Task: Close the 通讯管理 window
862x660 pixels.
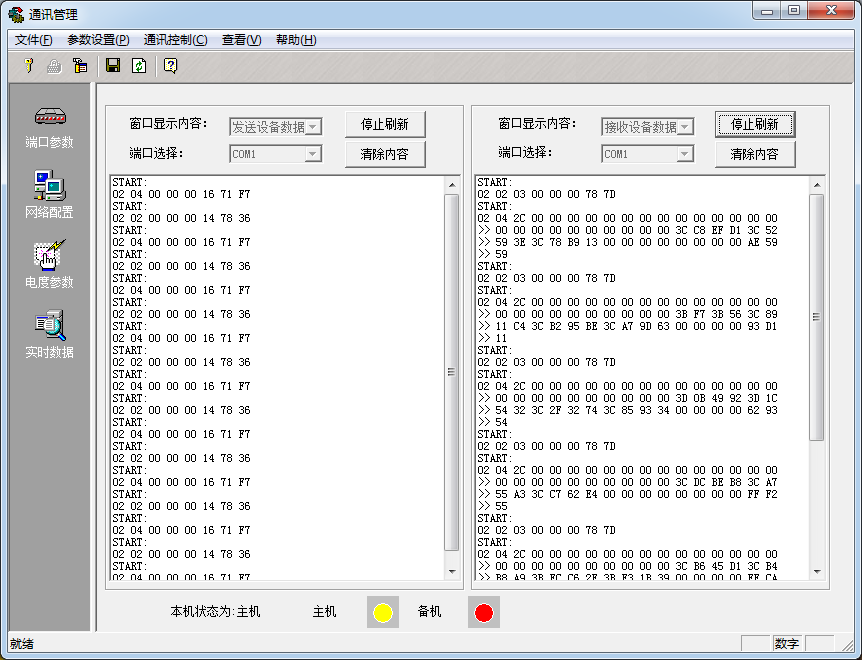Action: (832, 11)
